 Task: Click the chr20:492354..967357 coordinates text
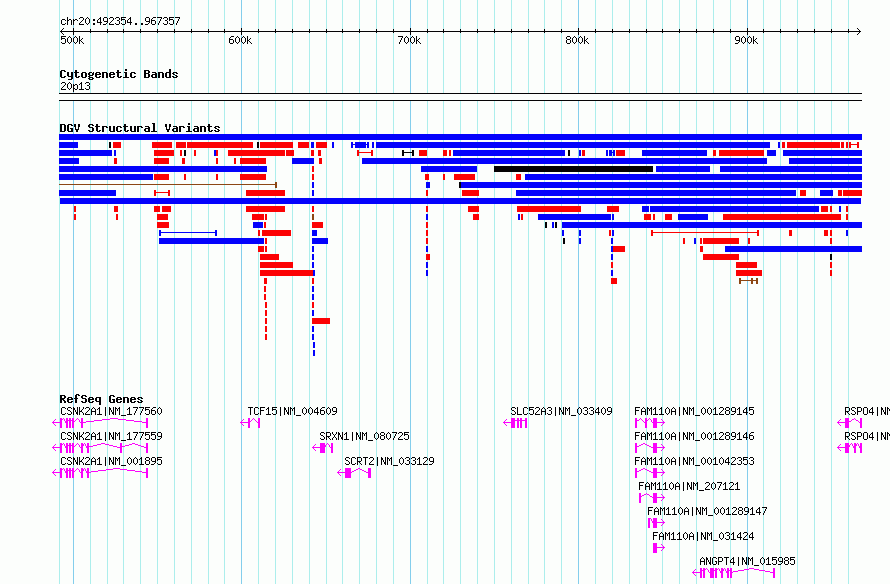120,21
